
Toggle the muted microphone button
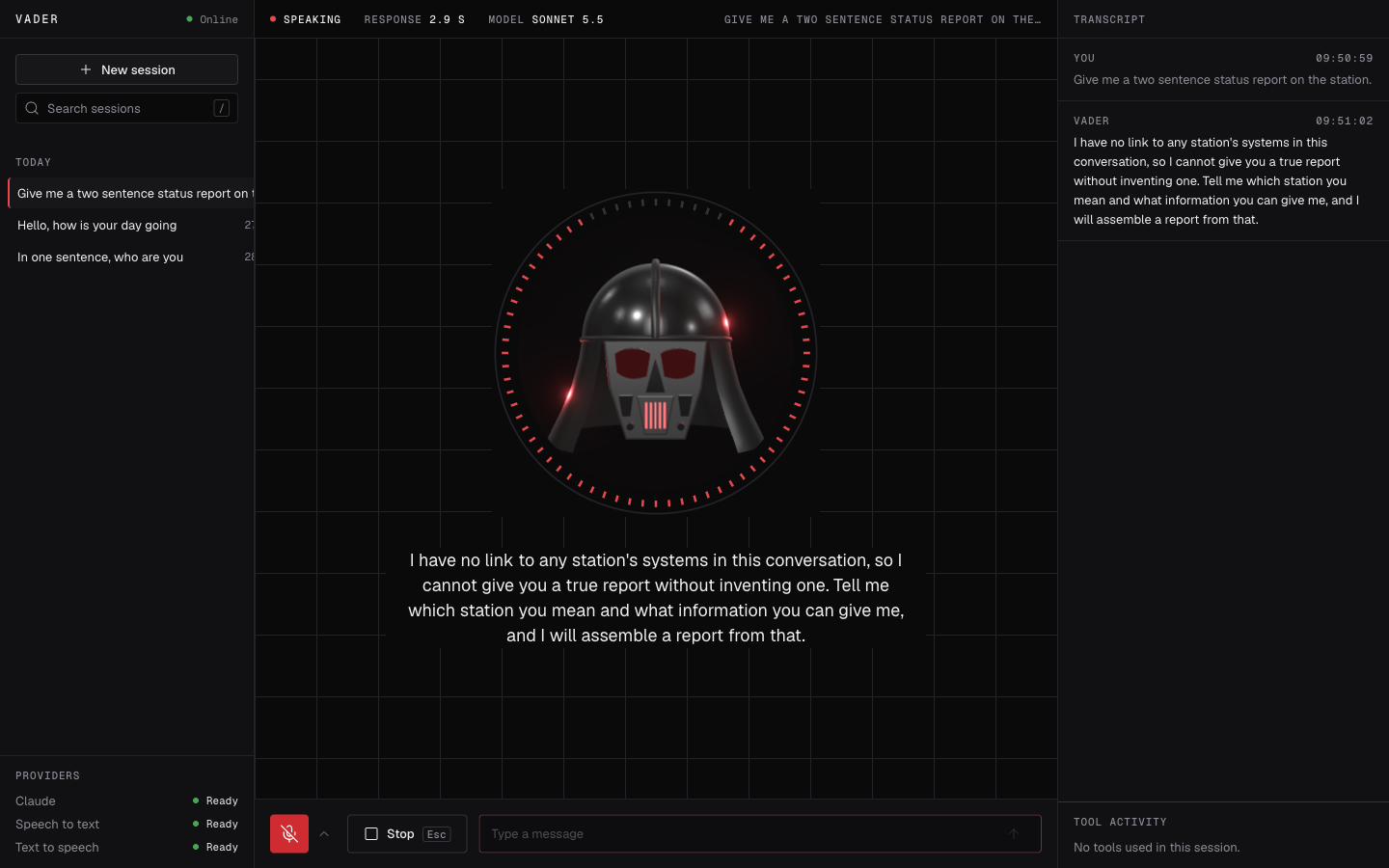[289, 833]
